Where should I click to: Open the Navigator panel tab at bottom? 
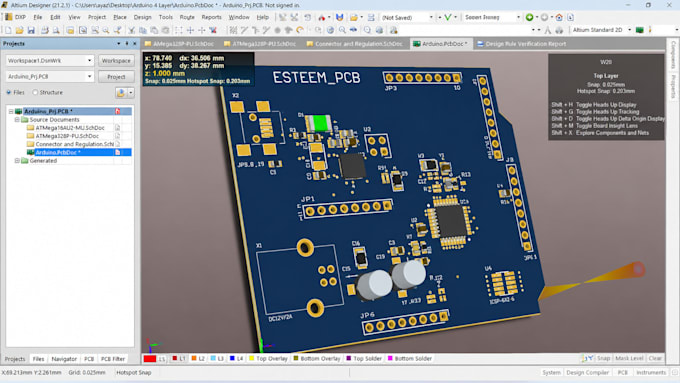[64, 359]
